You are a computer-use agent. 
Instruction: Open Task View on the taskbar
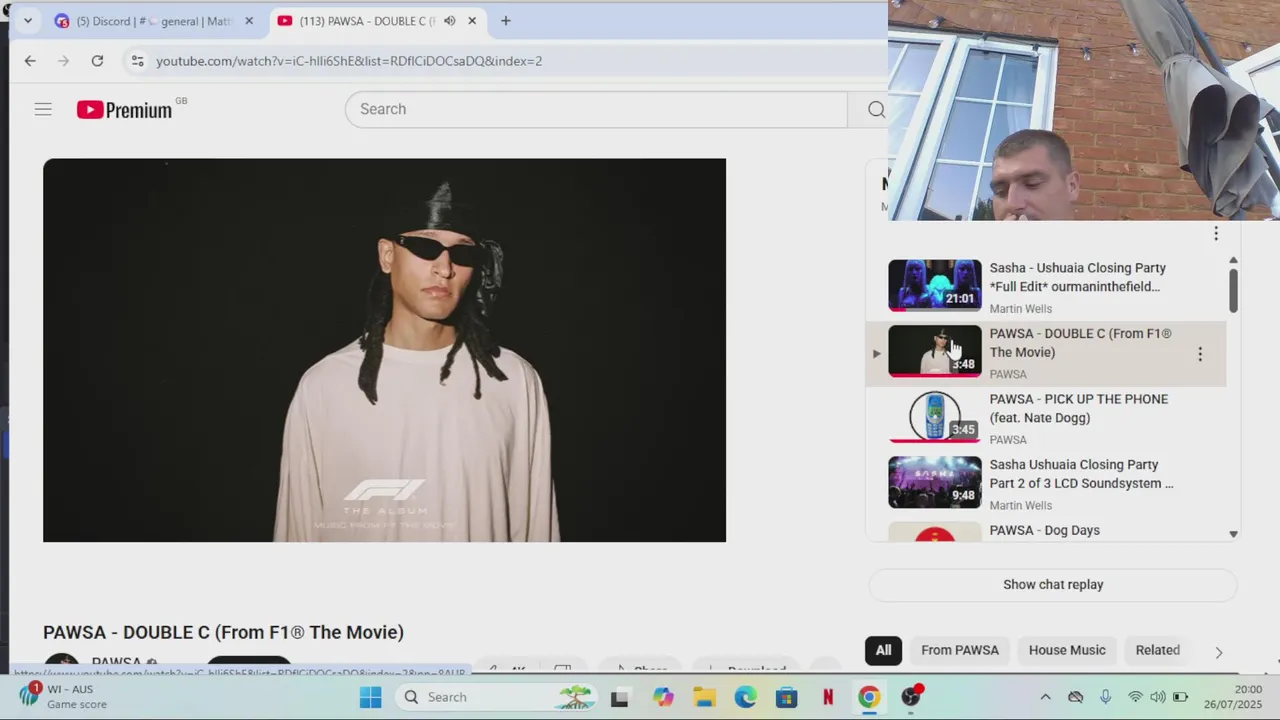[619, 698]
